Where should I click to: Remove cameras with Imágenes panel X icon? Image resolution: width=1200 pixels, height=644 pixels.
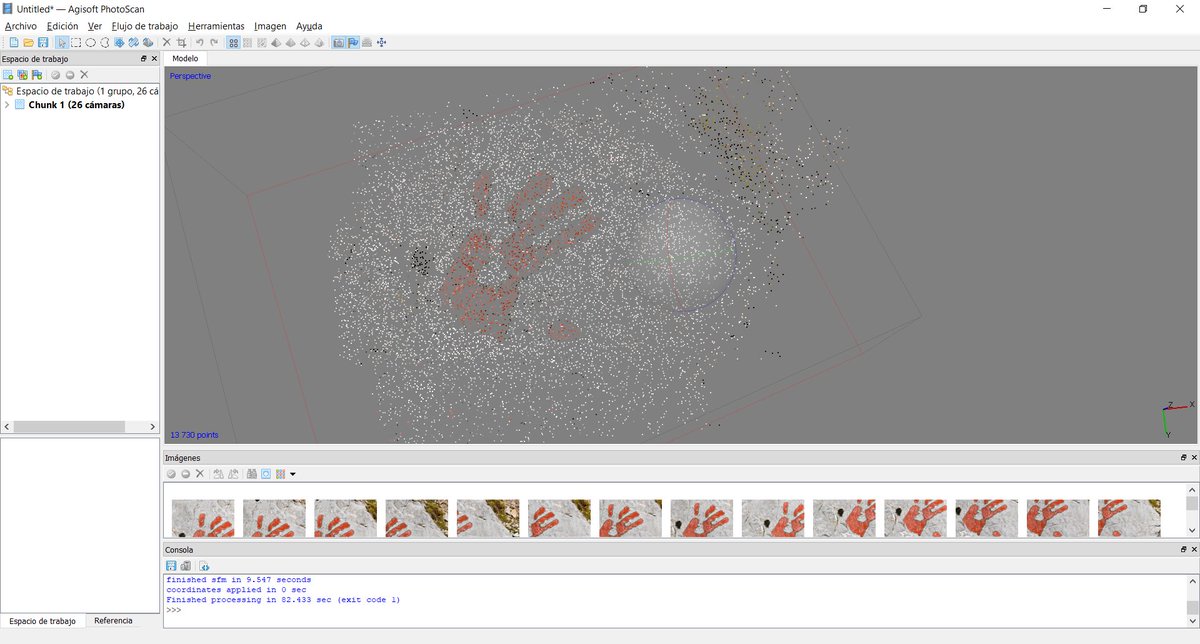(200, 473)
